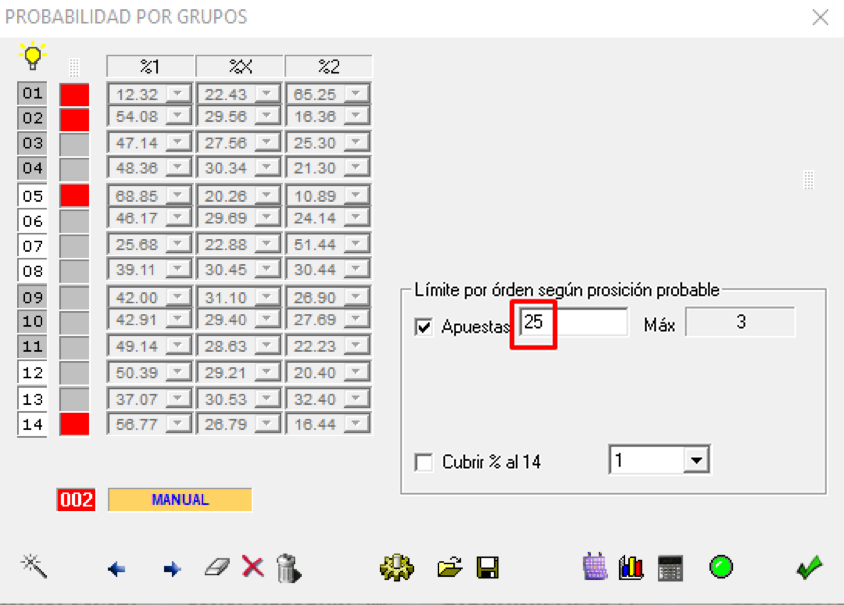The width and height of the screenshot is (844, 605).
Task: Toggle the gray box for row 06
Action: (x=74, y=221)
